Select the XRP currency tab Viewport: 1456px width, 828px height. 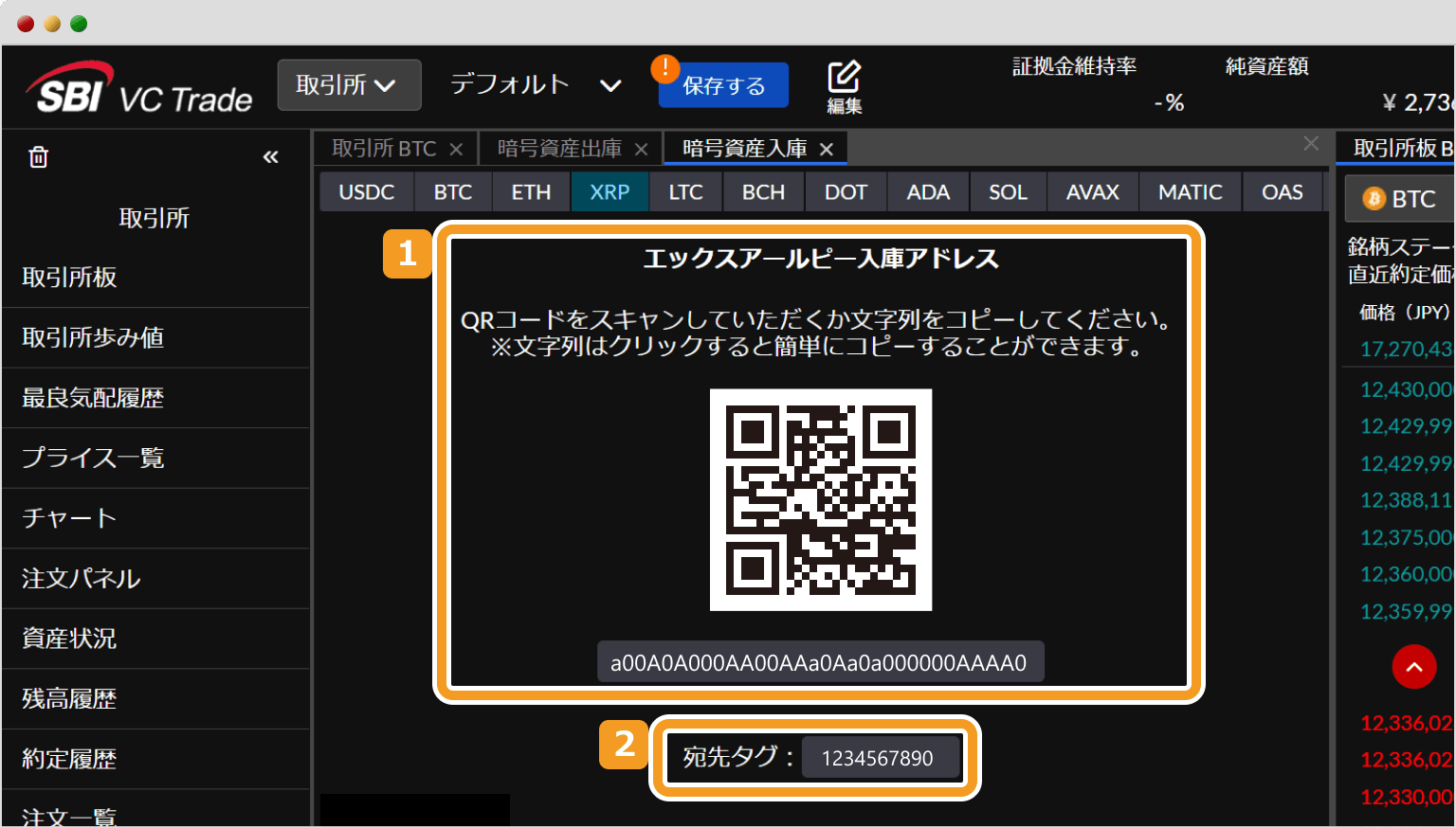(x=610, y=192)
